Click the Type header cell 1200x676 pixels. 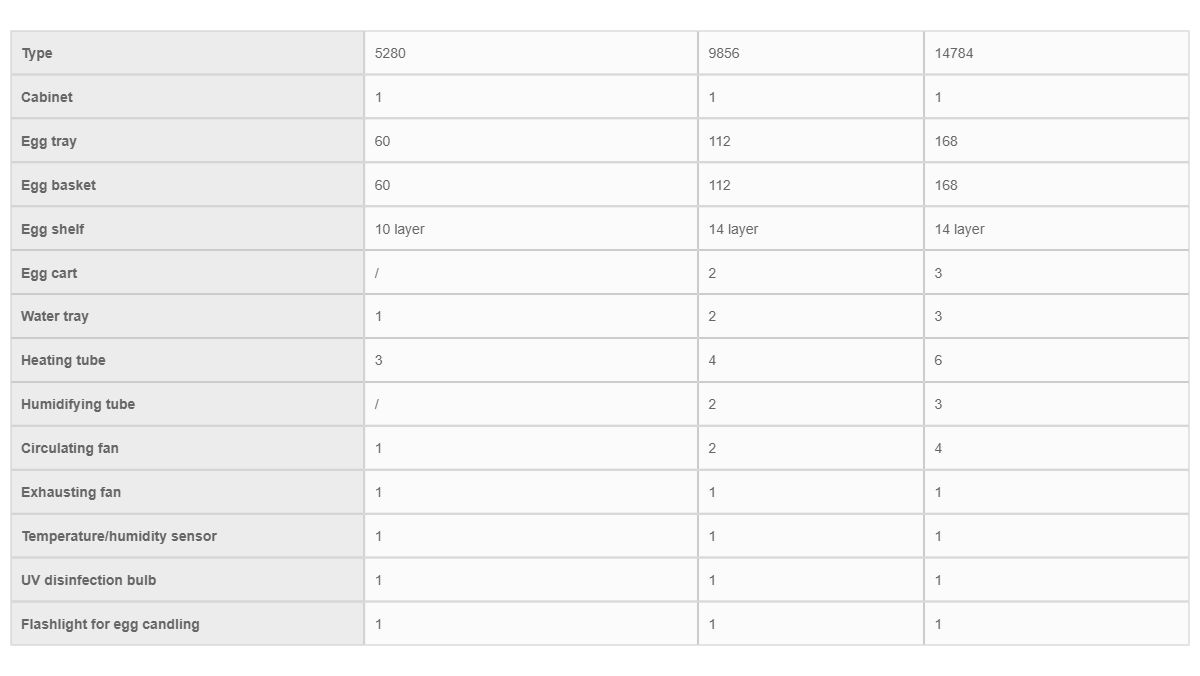click(187, 53)
